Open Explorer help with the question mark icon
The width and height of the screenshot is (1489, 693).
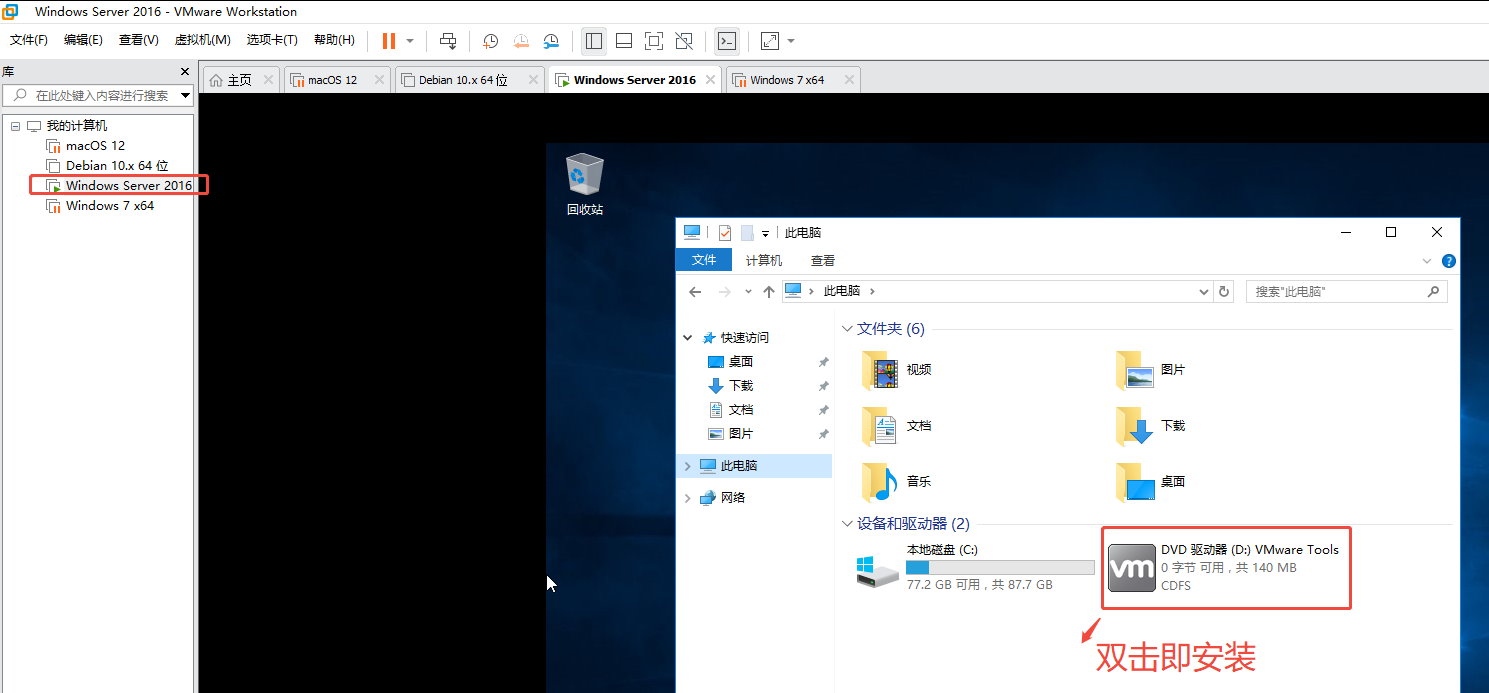(1449, 261)
